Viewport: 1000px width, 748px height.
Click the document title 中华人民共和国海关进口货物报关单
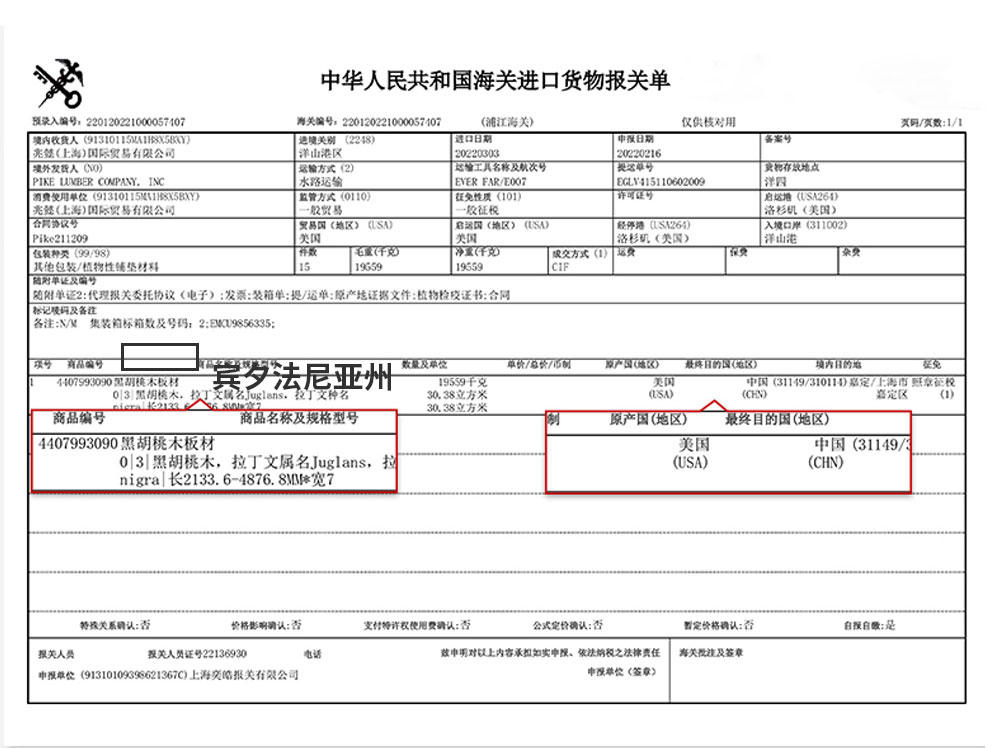[x=495, y=81]
